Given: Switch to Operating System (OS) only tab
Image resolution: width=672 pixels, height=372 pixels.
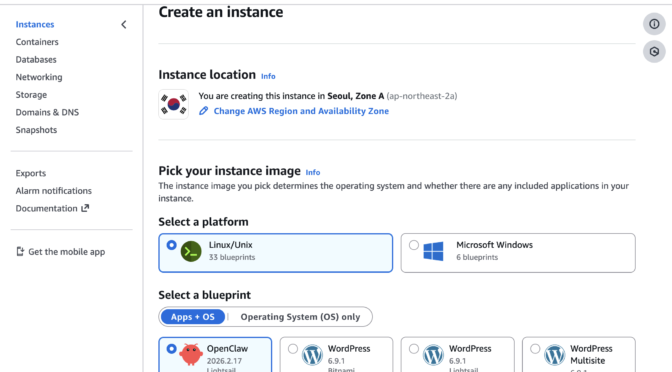Looking at the screenshot, I should (300, 317).
